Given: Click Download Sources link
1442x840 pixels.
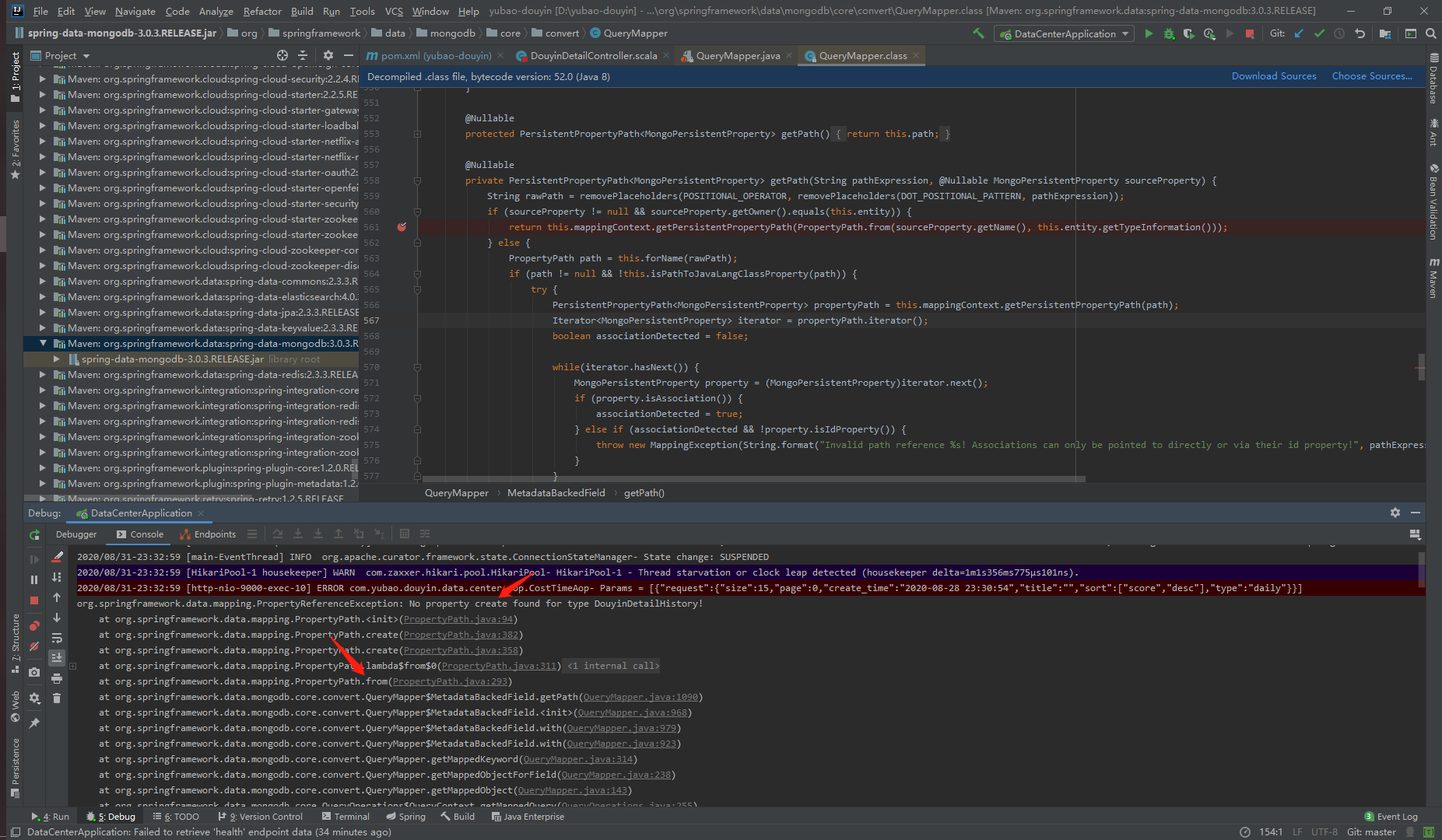Looking at the screenshot, I should click(1274, 76).
